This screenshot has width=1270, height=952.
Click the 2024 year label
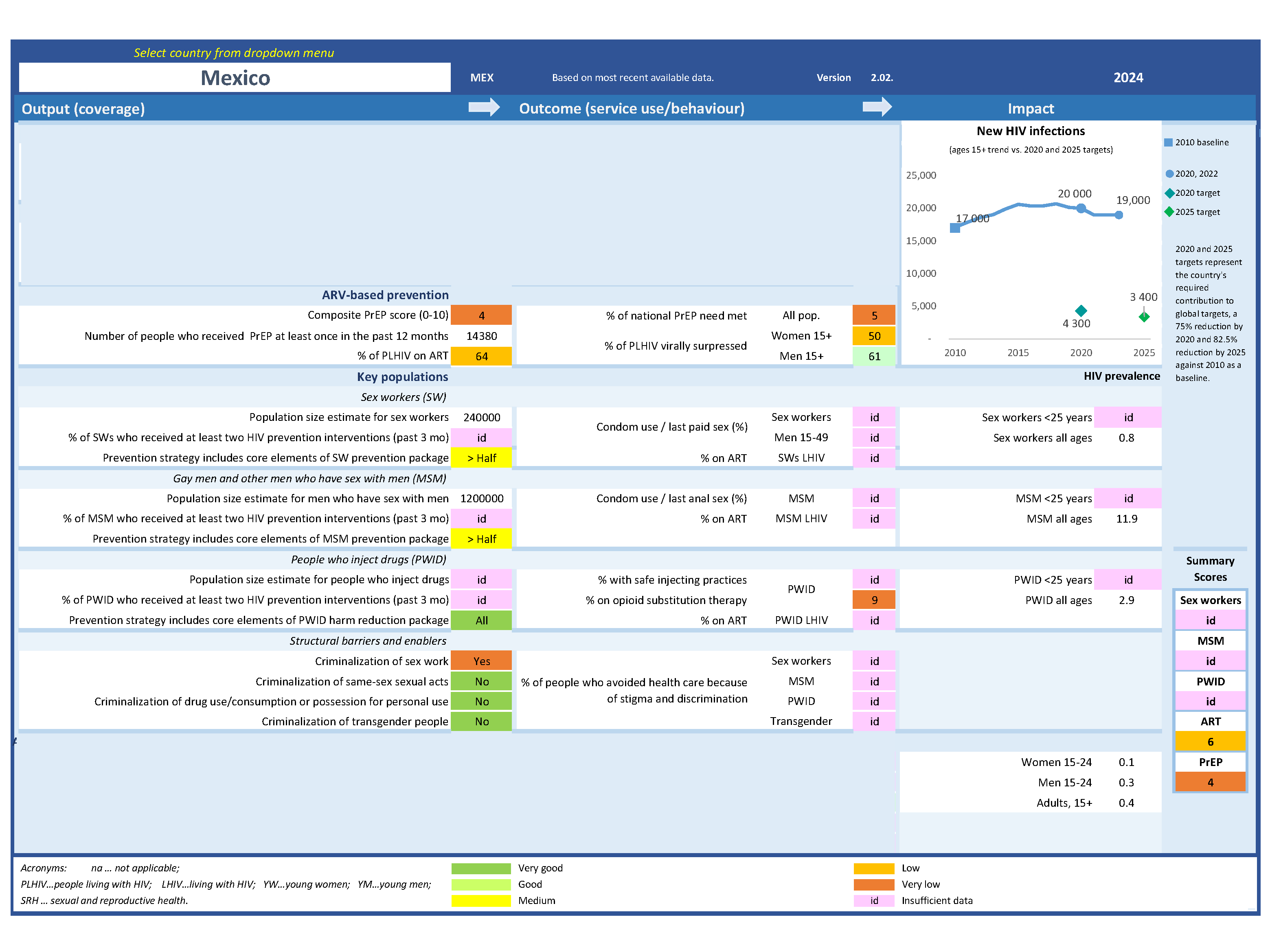pyautogui.click(x=1128, y=77)
